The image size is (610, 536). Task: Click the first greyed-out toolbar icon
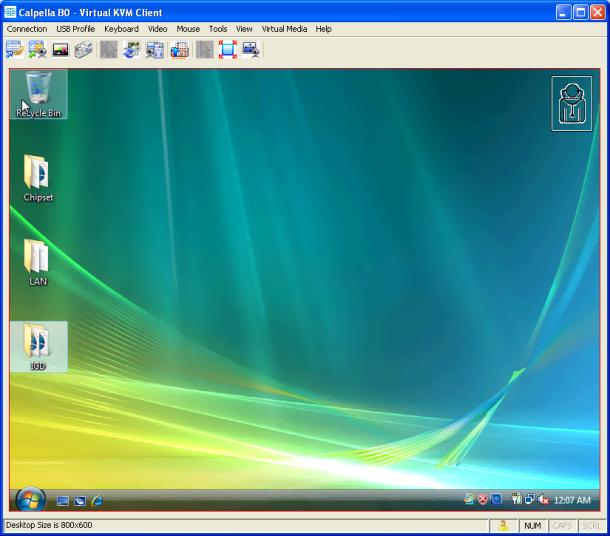point(109,50)
